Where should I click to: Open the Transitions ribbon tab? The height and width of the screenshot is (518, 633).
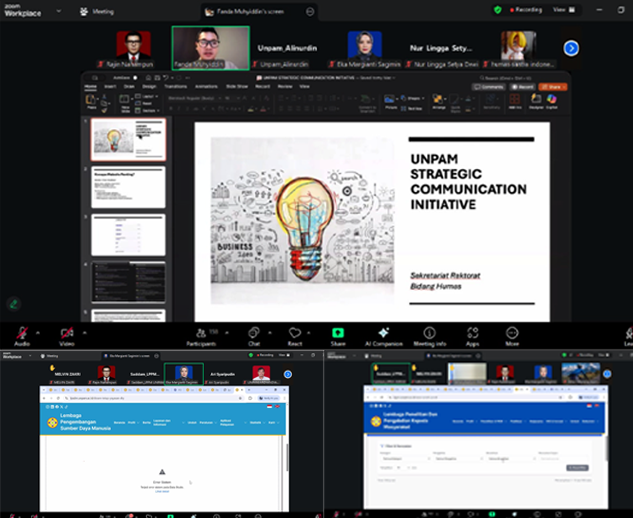[175, 86]
